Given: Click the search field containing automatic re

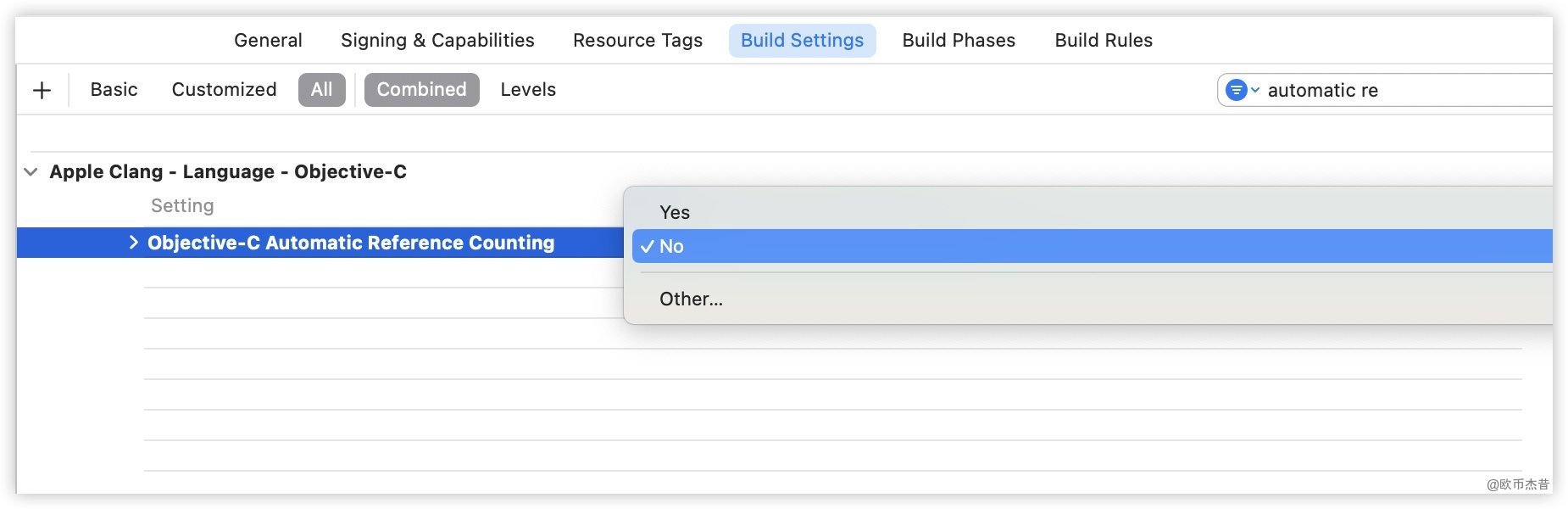Looking at the screenshot, I should [x=1398, y=90].
